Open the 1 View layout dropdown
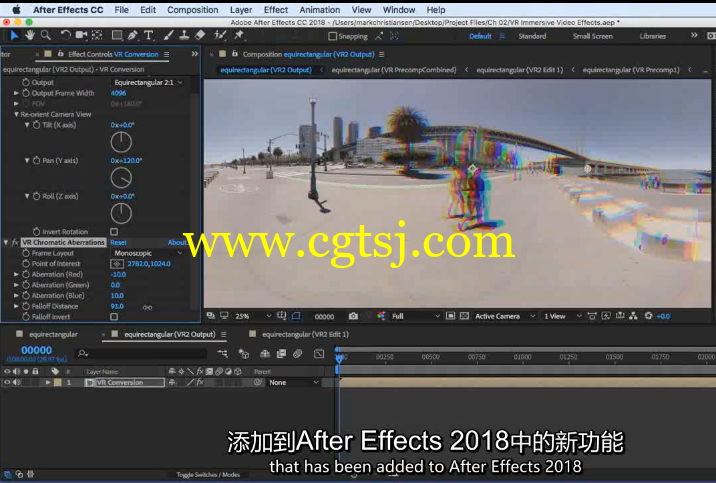 (562, 316)
